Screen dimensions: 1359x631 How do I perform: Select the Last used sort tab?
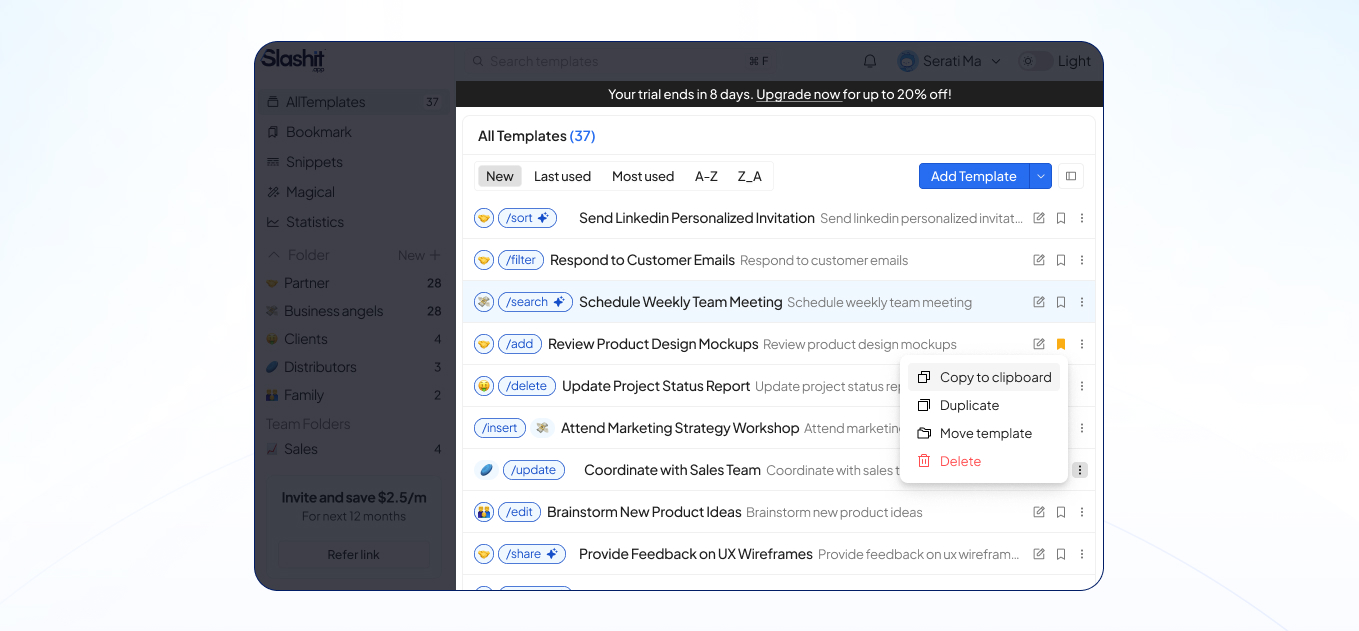[562, 176]
